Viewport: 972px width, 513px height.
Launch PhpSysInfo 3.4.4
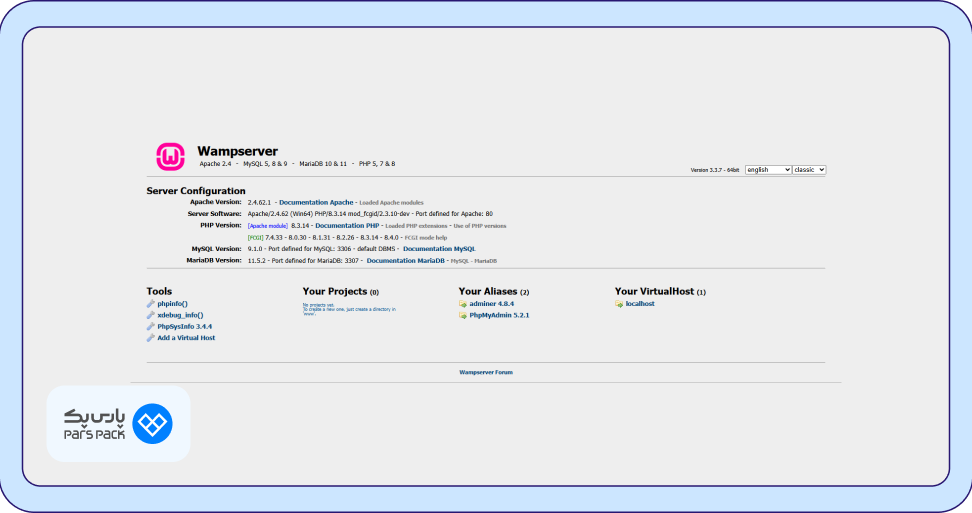pyautogui.click(x=185, y=327)
